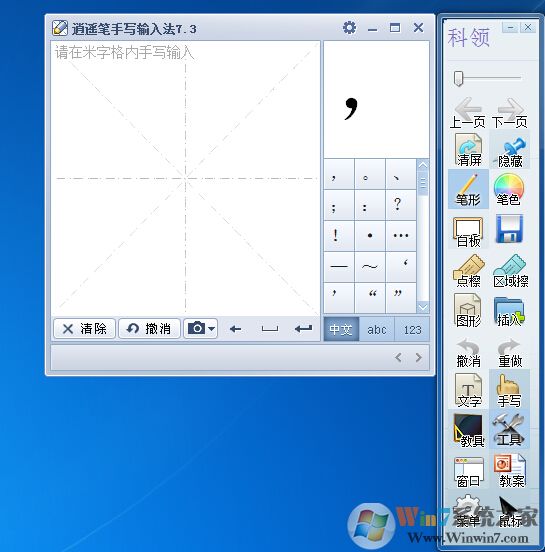
Task: Open the 教具 teaching aids icon
Action: tap(468, 430)
